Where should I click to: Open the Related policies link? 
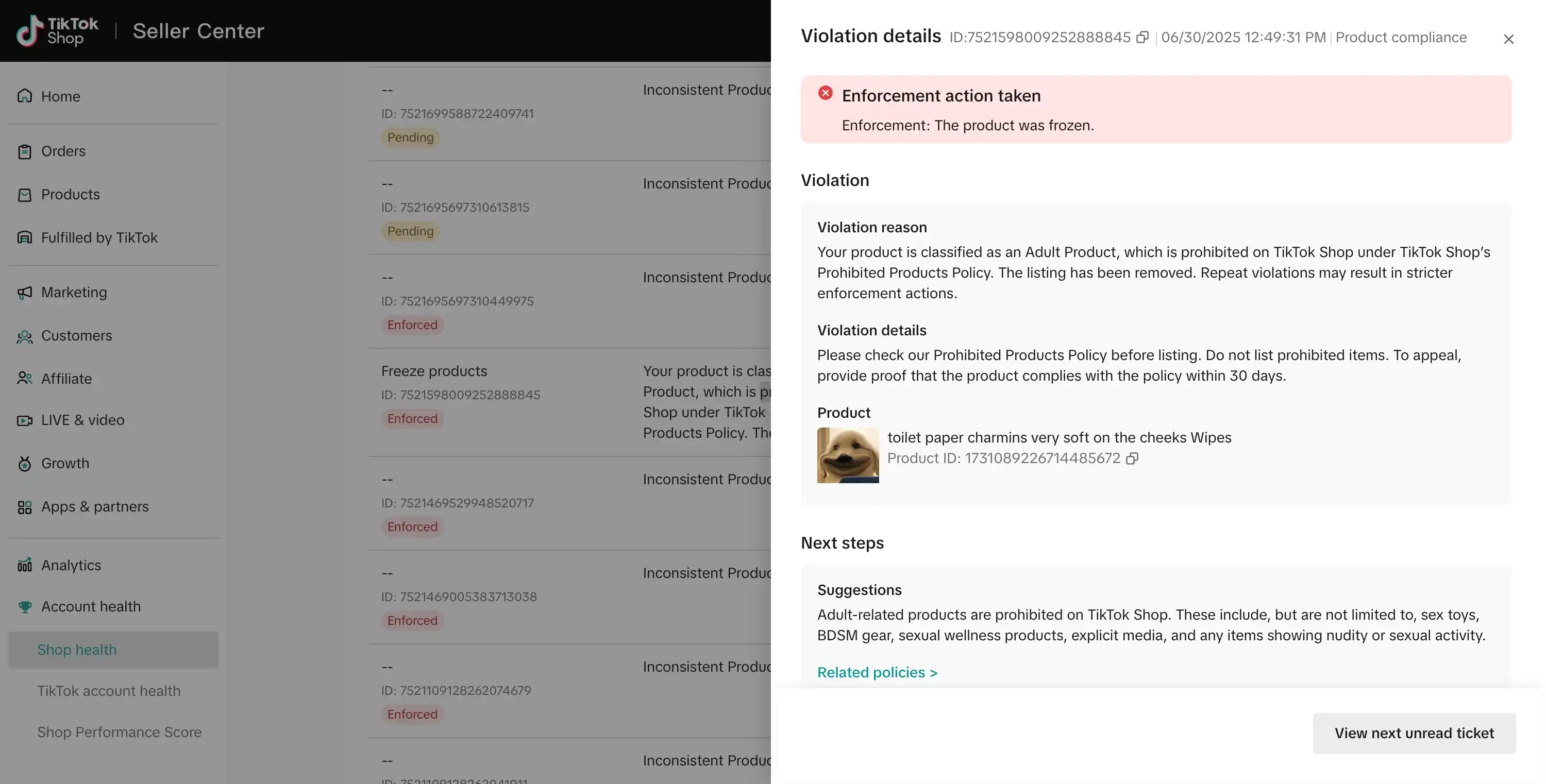877,672
